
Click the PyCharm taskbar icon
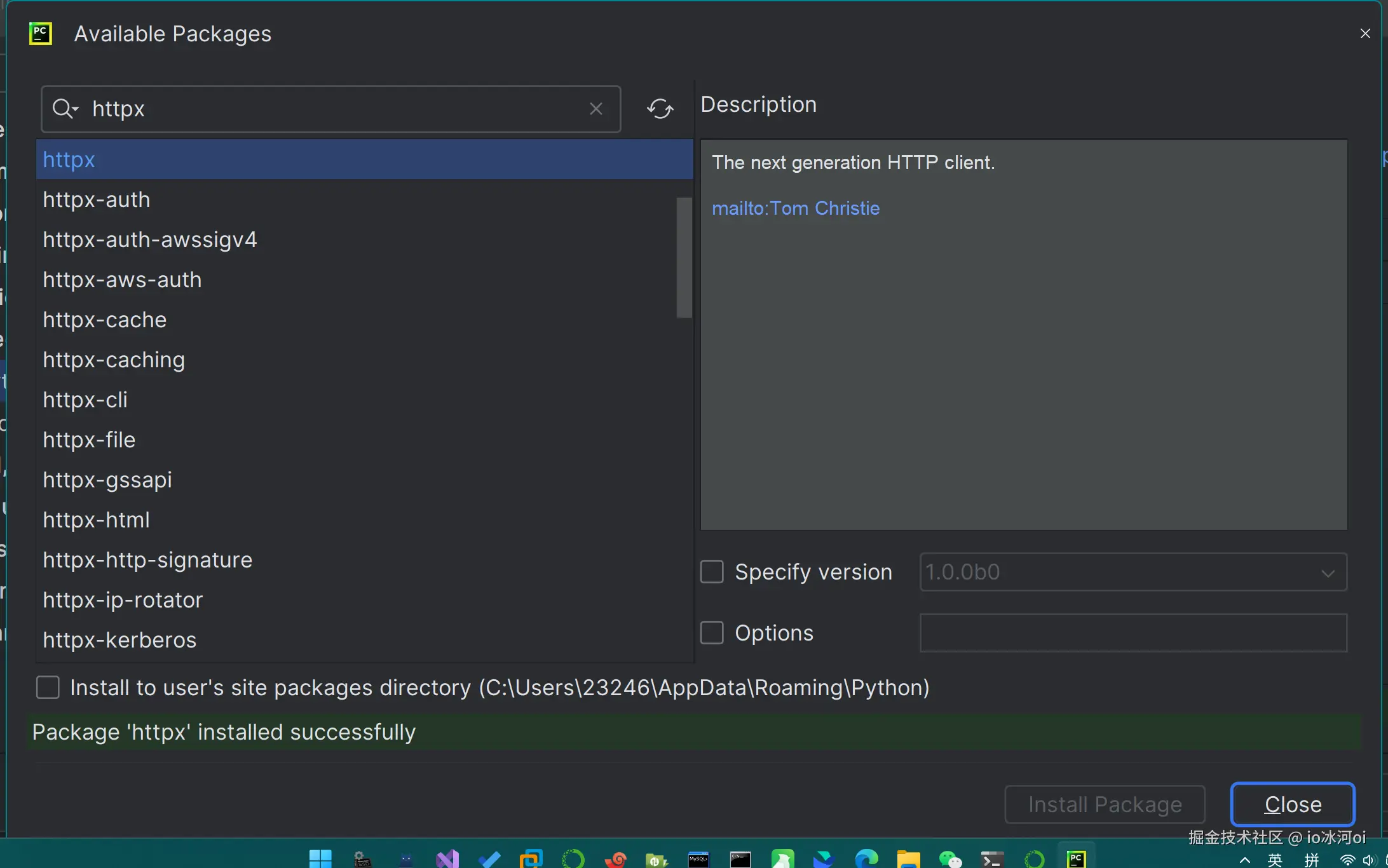pos(1076,858)
